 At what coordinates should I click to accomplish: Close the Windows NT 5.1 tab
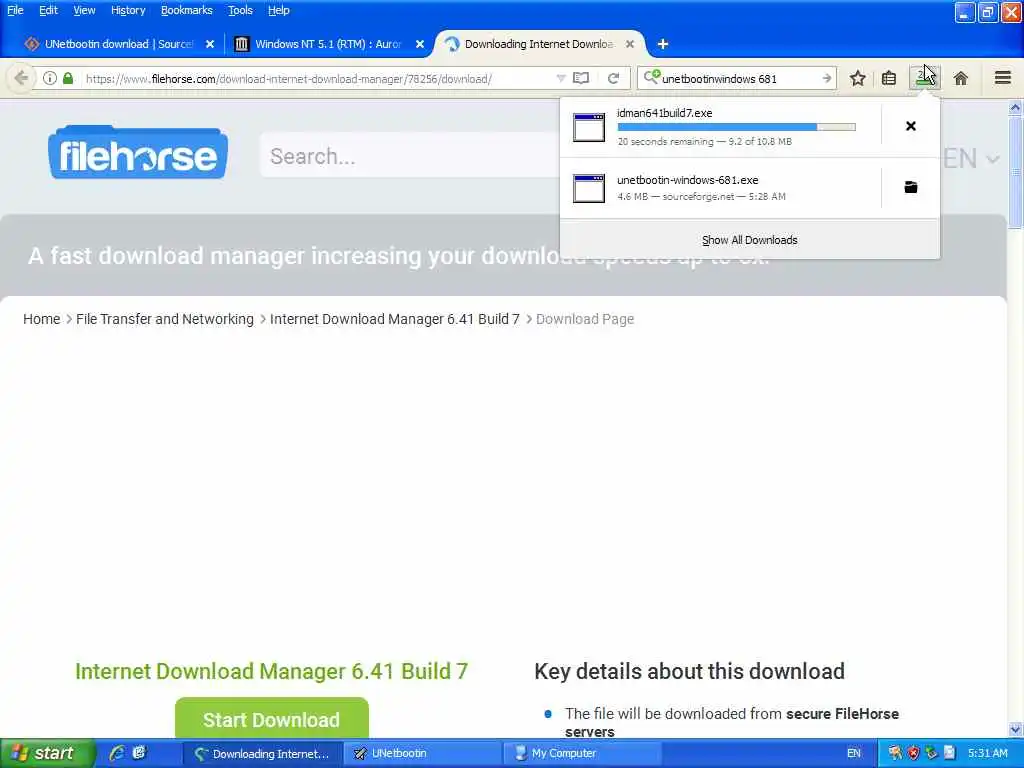pos(420,44)
